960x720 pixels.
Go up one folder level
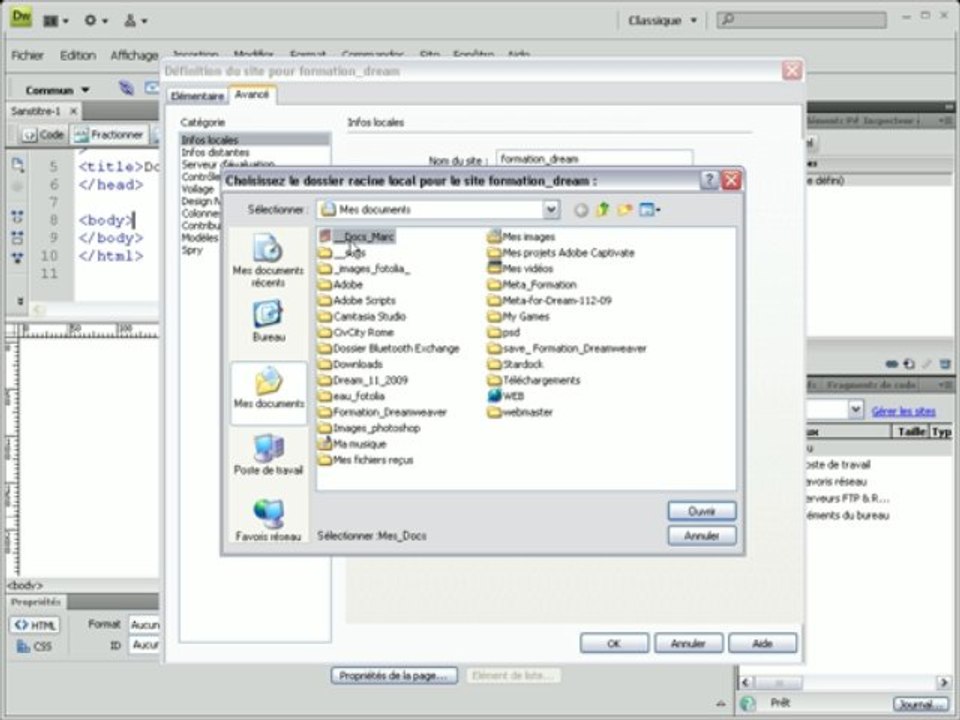602,210
